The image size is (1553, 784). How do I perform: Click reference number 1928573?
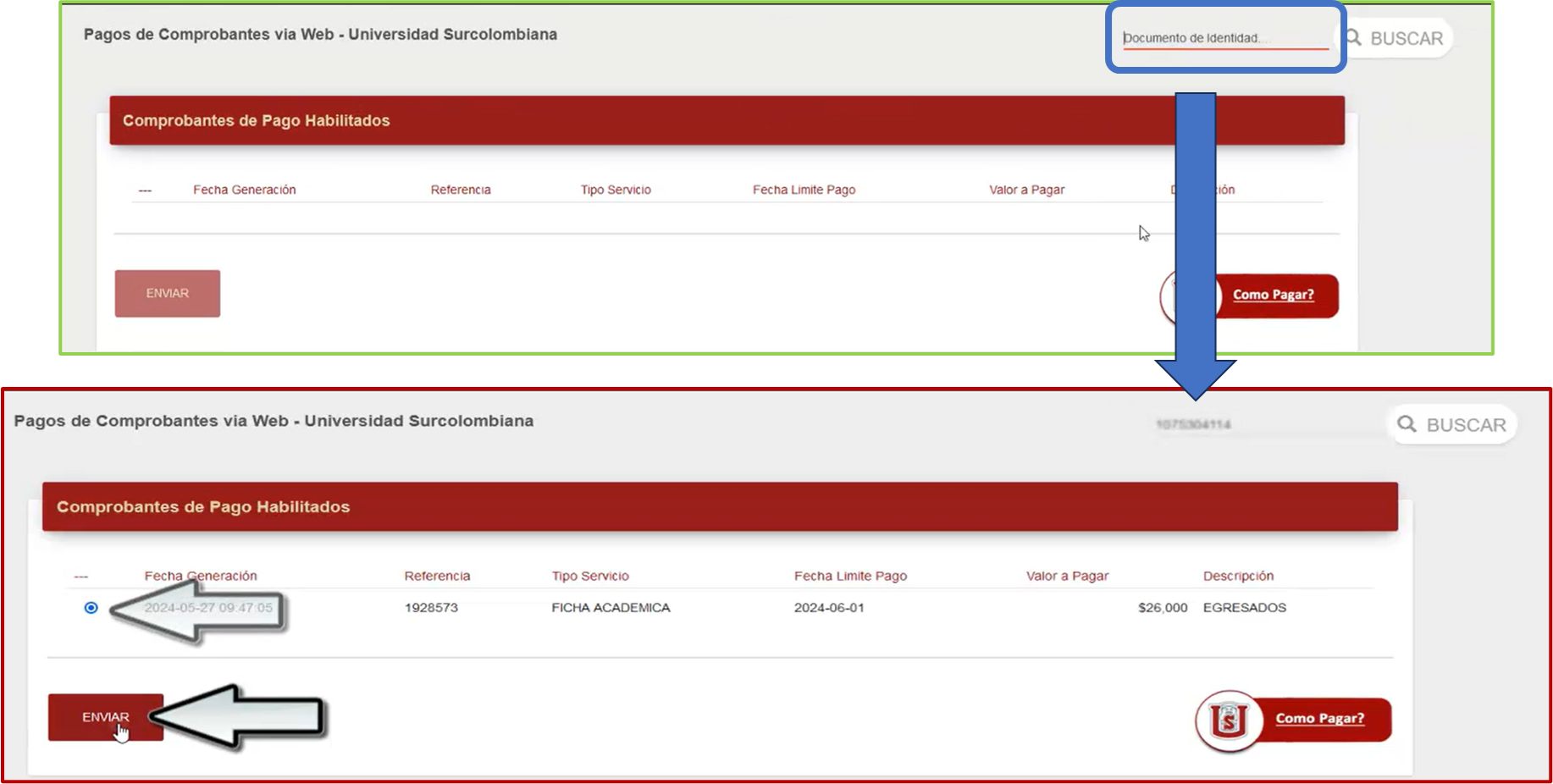click(431, 608)
